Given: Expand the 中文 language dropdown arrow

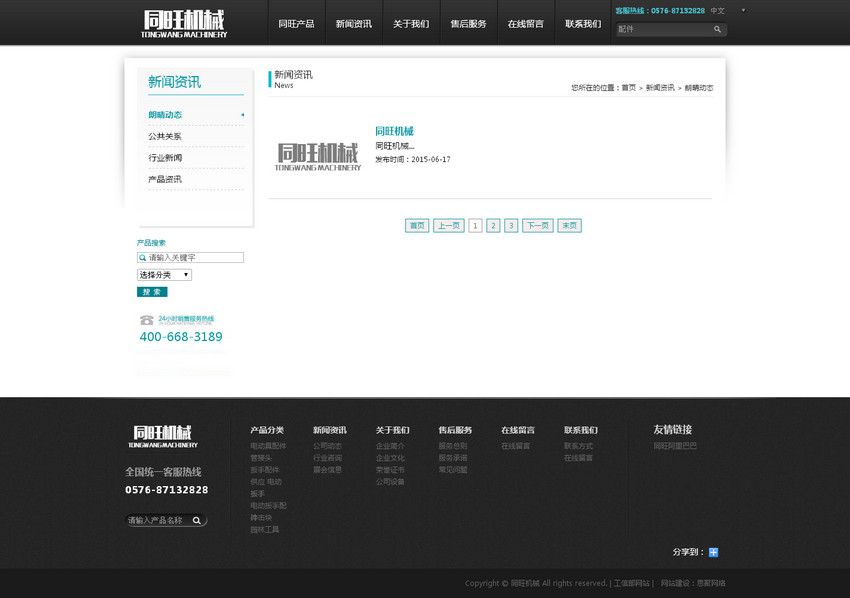Looking at the screenshot, I should point(743,10).
